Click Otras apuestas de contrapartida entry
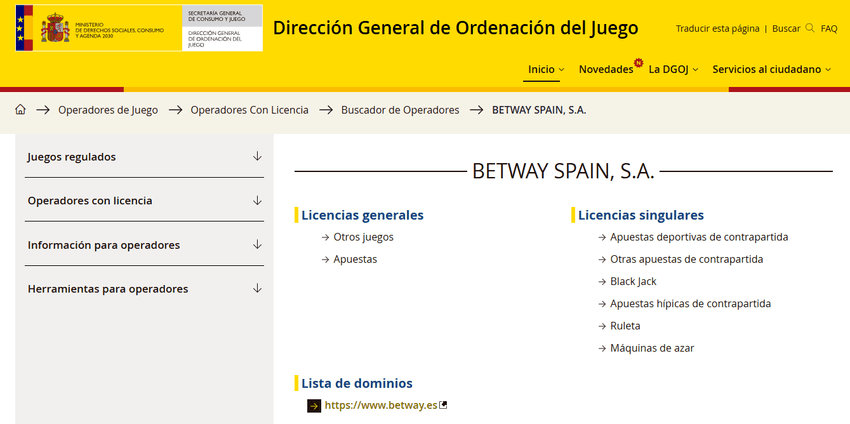This screenshot has height=424, width=850. point(686,259)
